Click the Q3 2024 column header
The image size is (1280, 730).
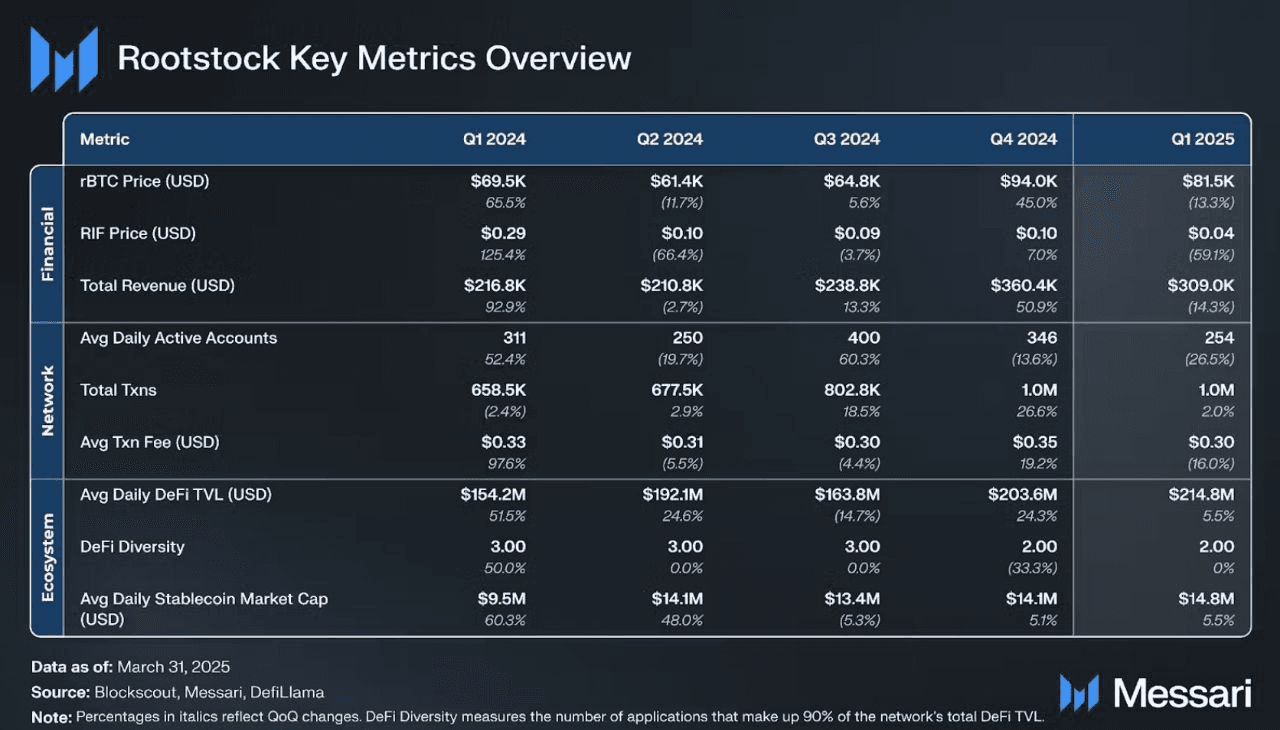click(847, 139)
